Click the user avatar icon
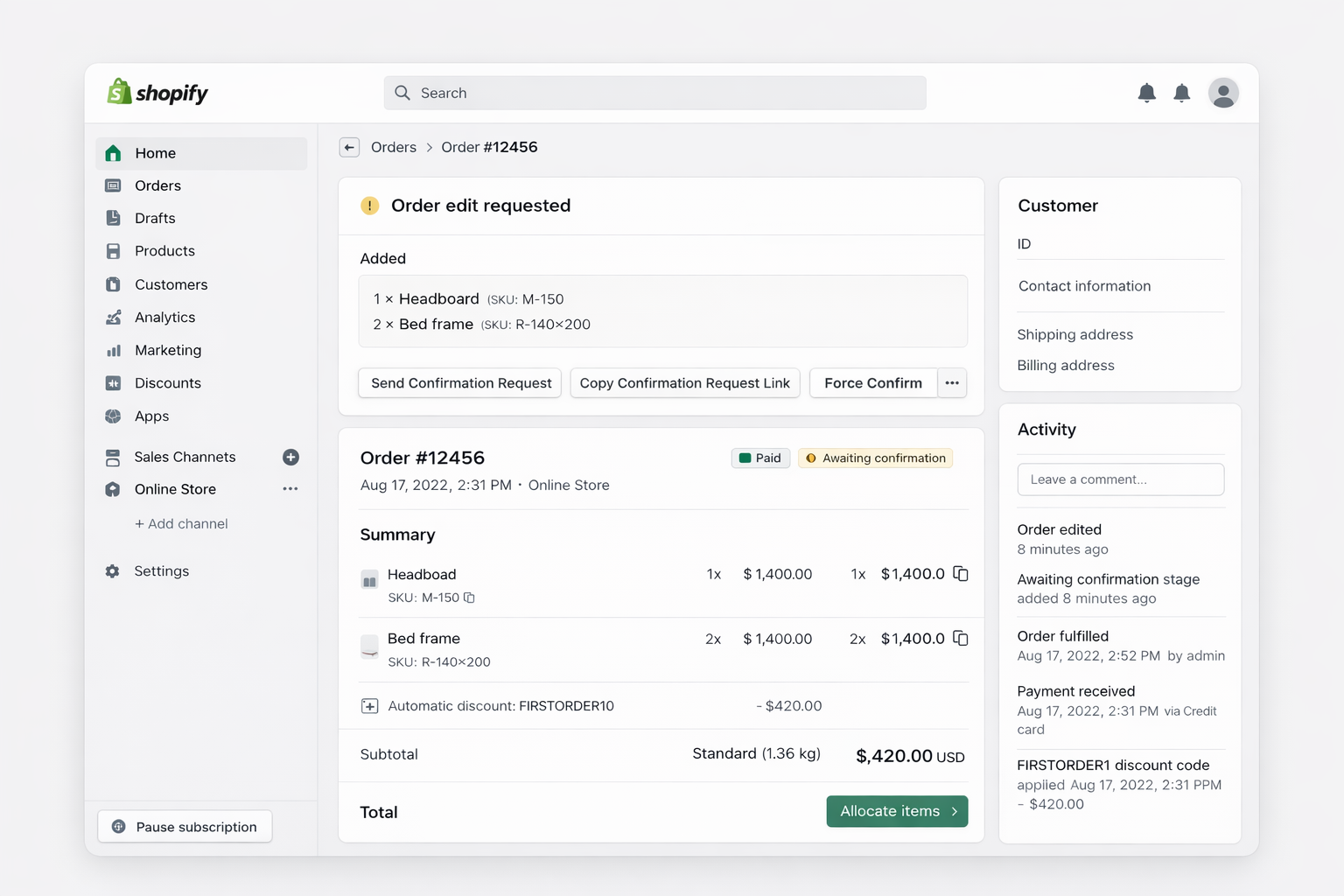The height and width of the screenshot is (896, 1344). point(1222,93)
